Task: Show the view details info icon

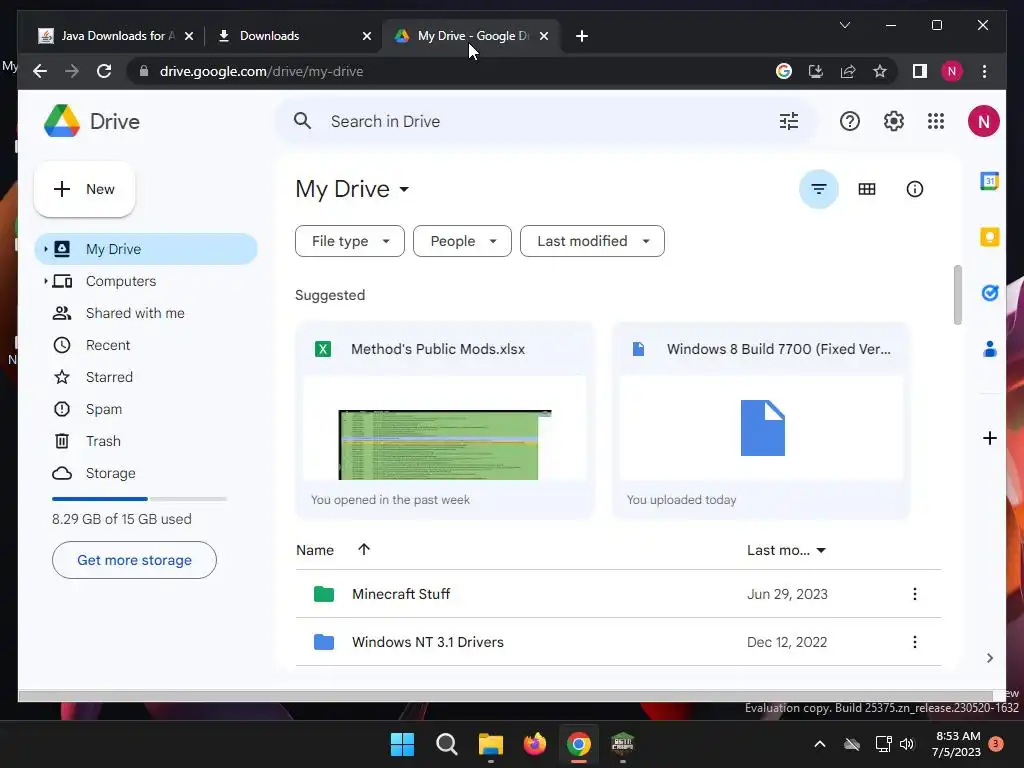Action: click(x=914, y=189)
